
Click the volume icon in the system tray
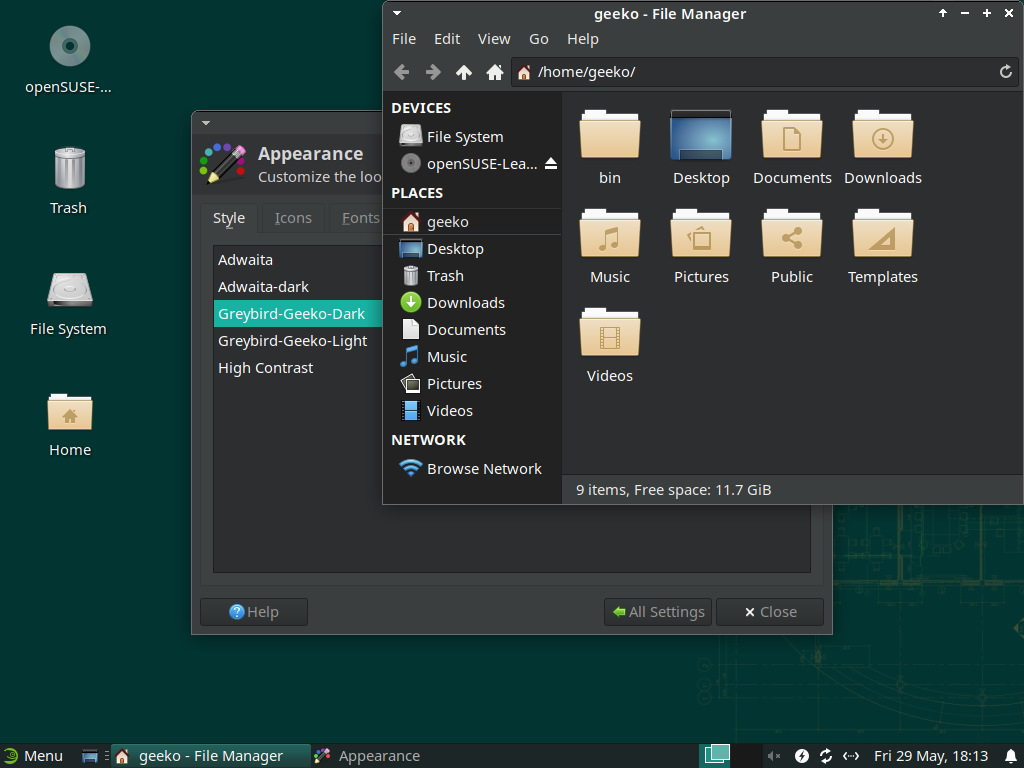[x=774, y=756]
